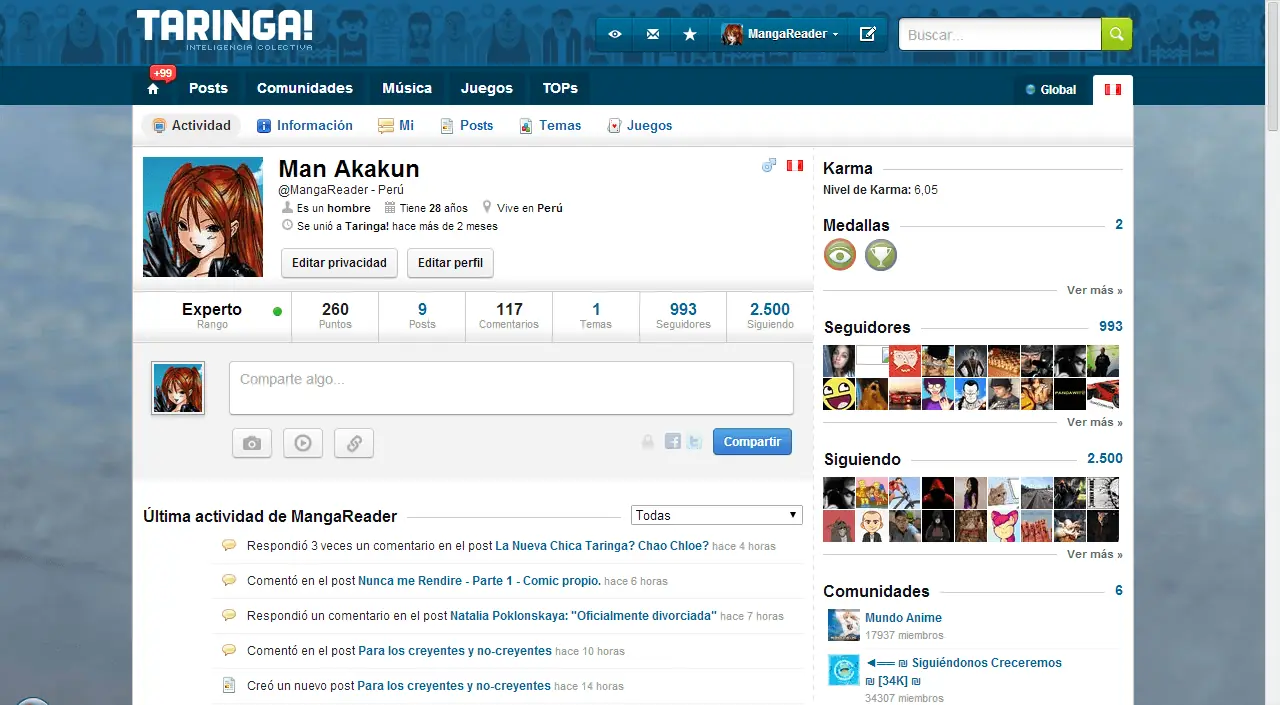
Task: Open the eye notifications icon in header
Action: click(x=615, y=34)
